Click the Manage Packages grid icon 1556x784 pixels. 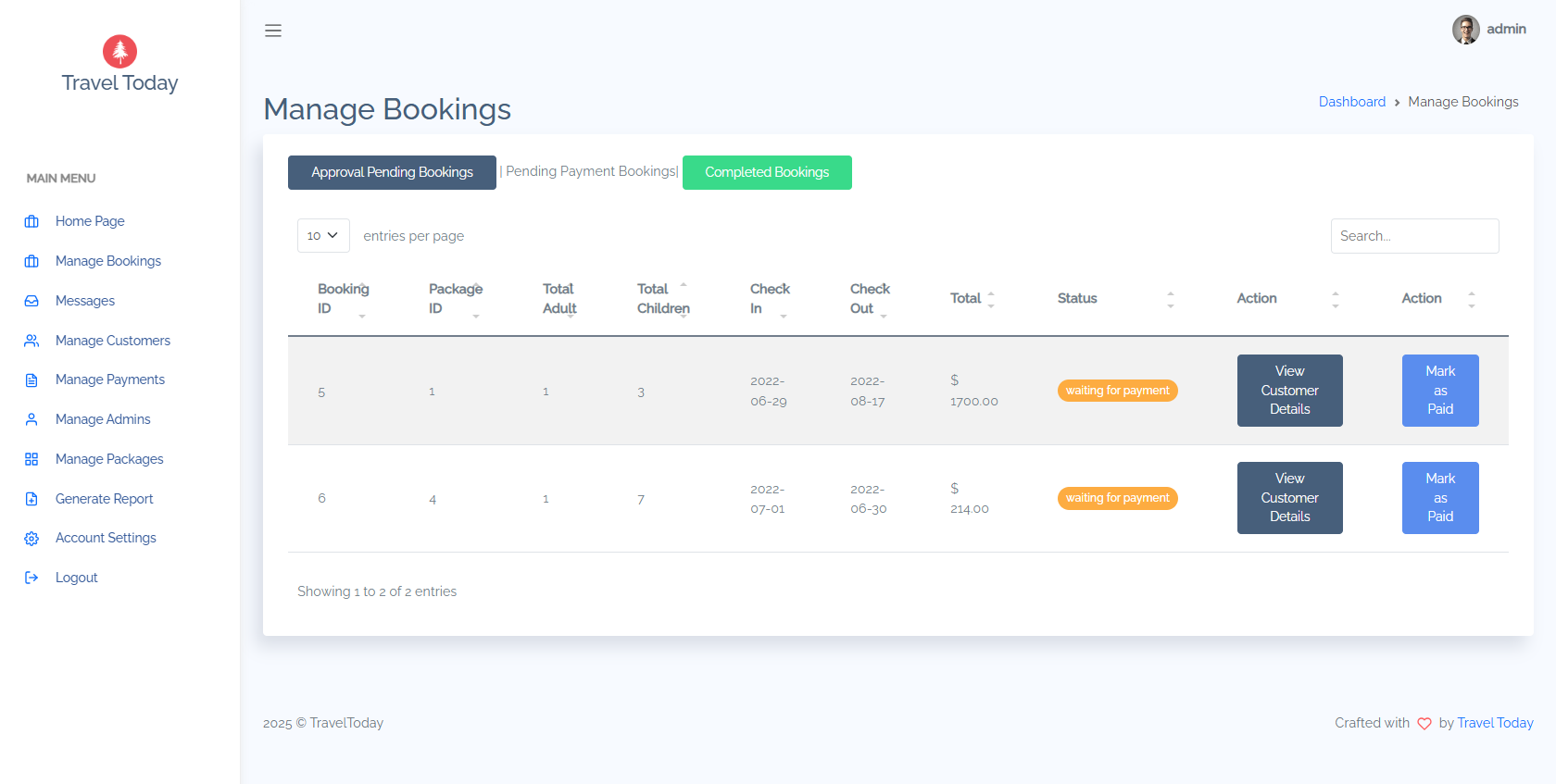point(31,459)
